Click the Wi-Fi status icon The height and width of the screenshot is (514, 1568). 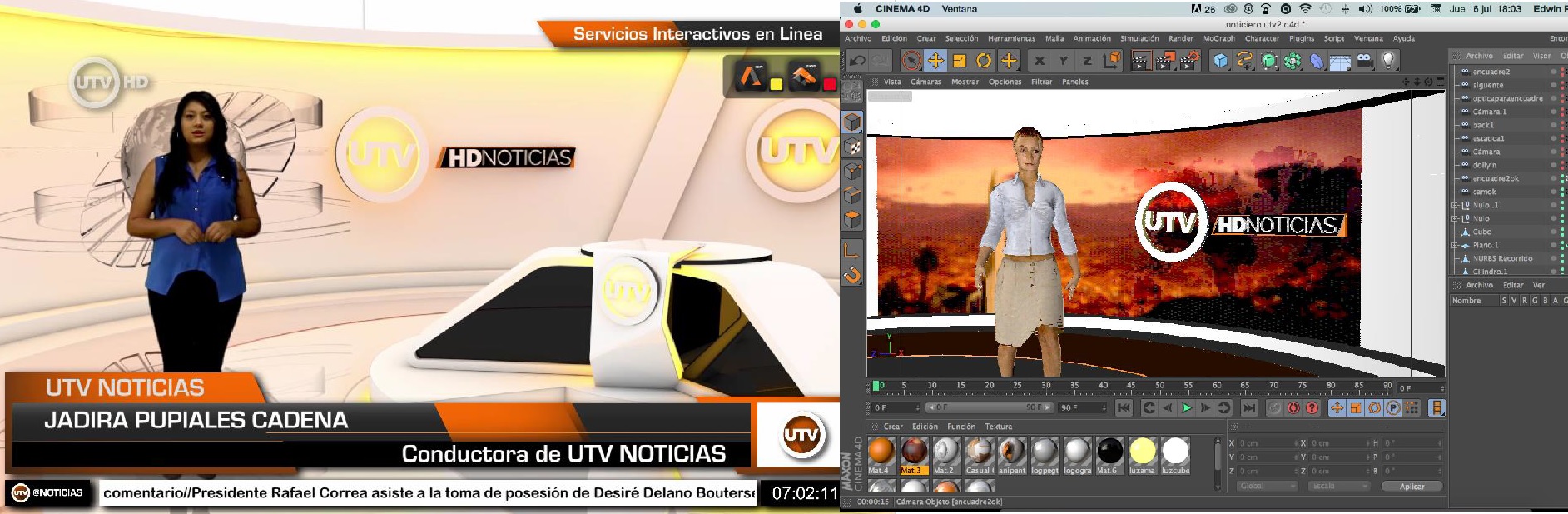[x=1305, y=9]
